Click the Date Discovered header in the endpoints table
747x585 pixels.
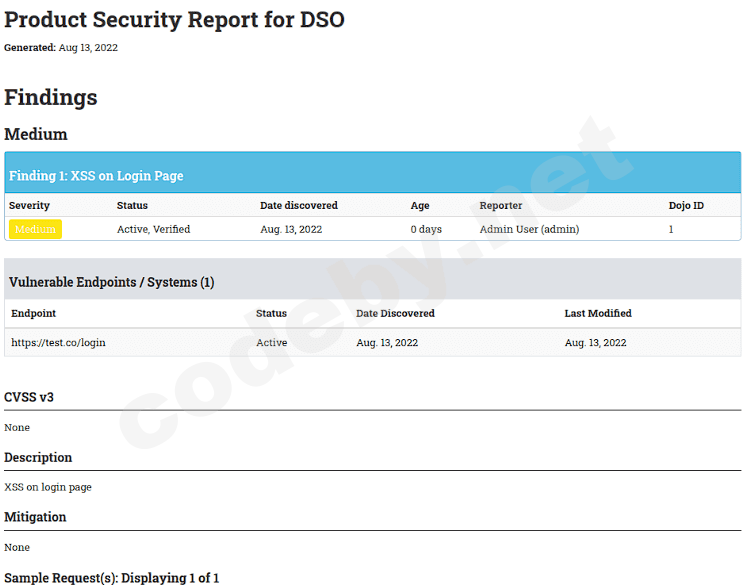pos(395,313)
